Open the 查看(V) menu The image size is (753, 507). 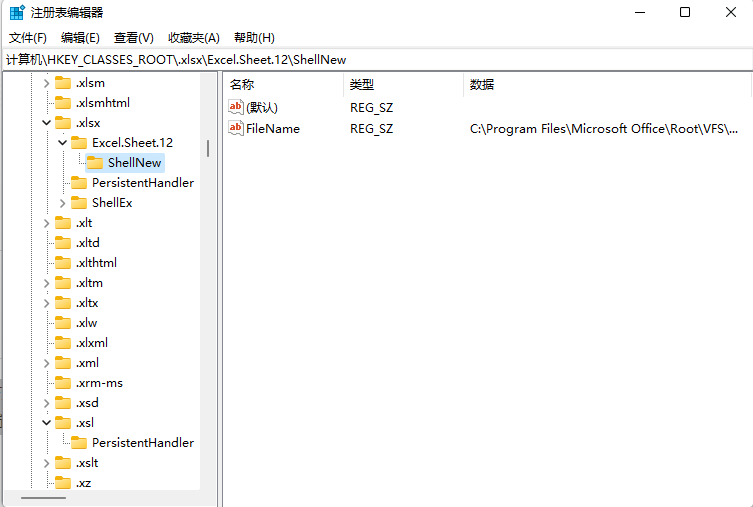pyautogui.click(x=134, y=38)
